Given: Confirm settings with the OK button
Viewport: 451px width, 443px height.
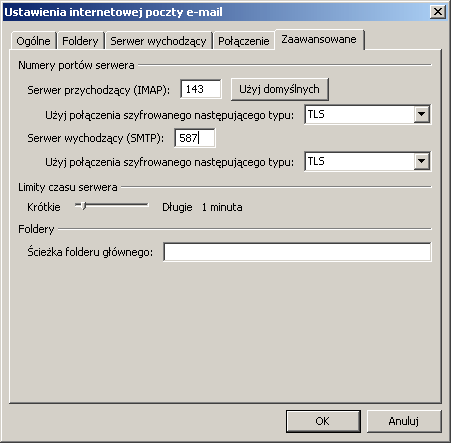Looking at the screenshot, I should [323, 421].
